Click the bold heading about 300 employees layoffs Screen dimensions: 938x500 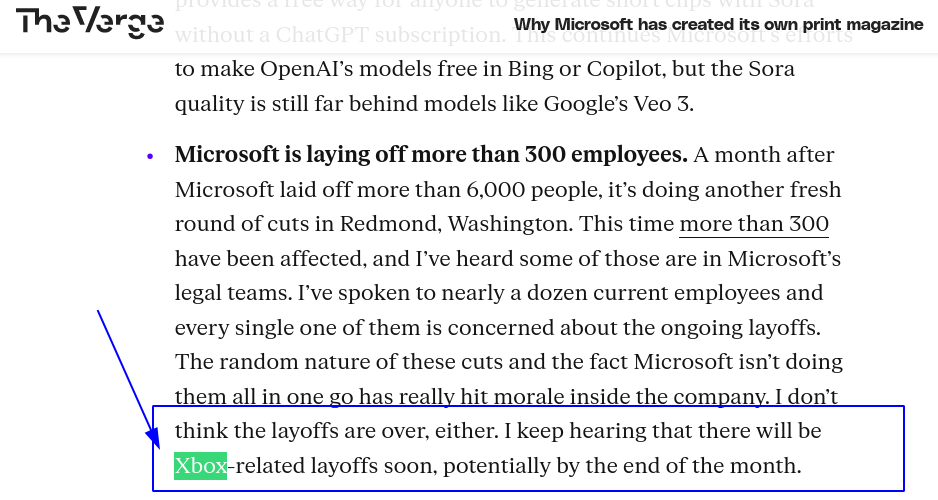[431, 155]
